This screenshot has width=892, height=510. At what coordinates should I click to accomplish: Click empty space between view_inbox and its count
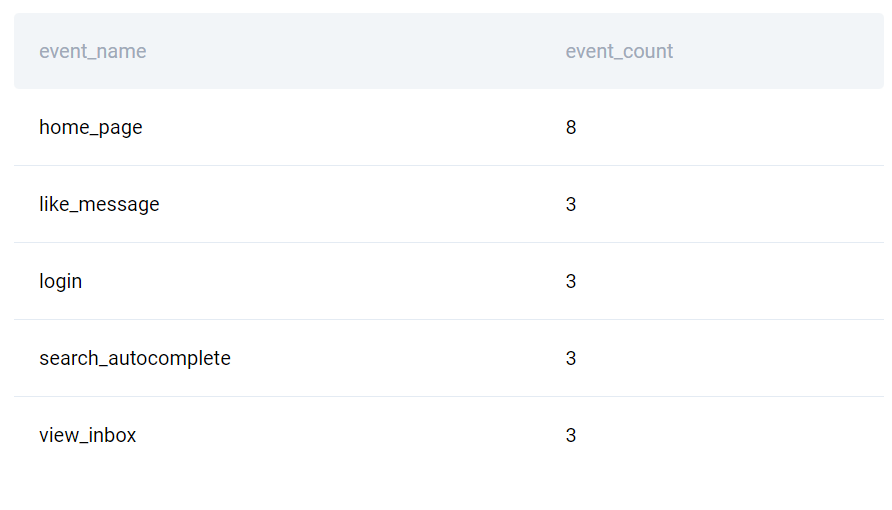click(x=350, y=435)
